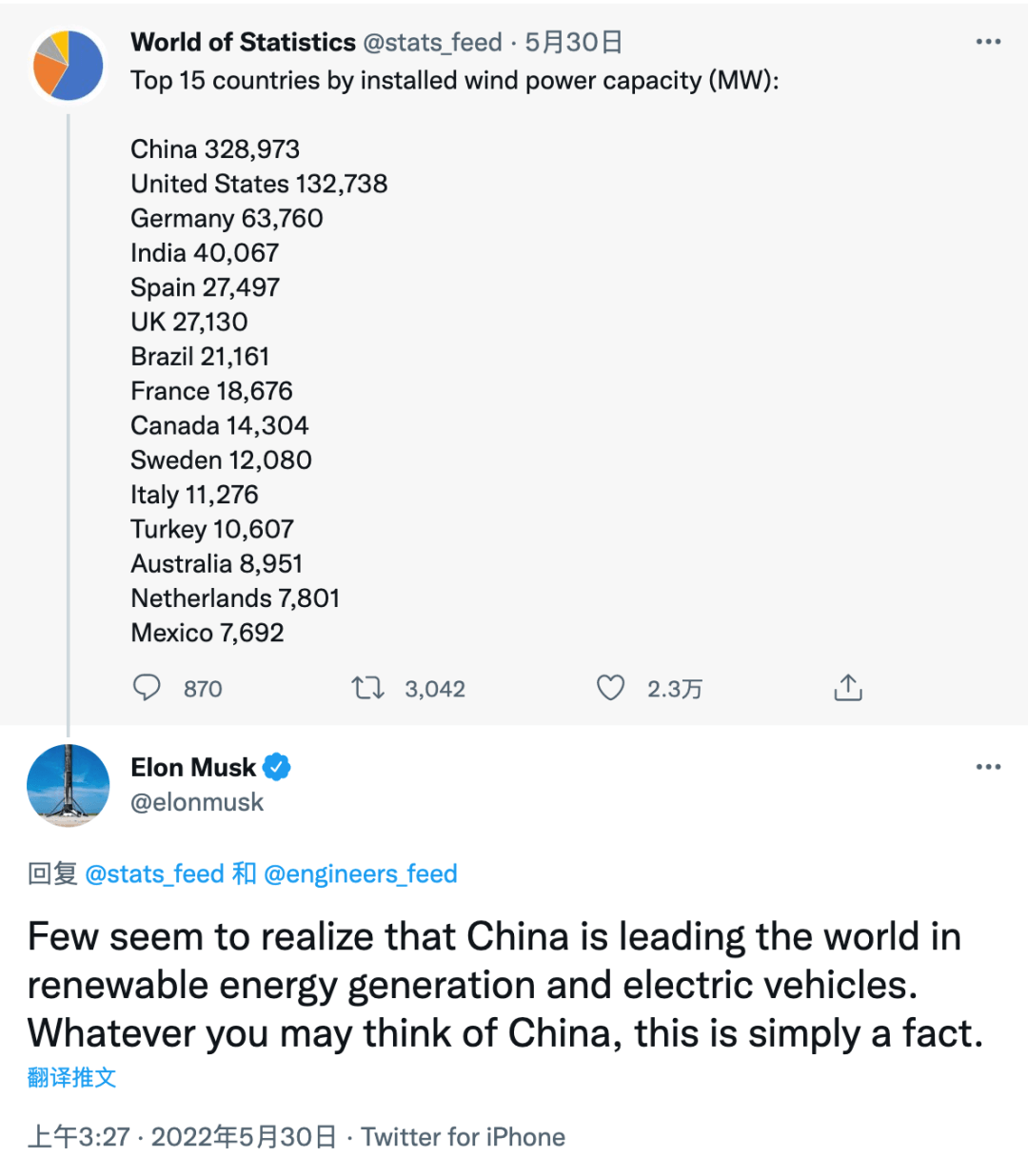1028x1176 pixels.
Task: Click Elon Musk's blue verified badge
Action: click(277, 767)
